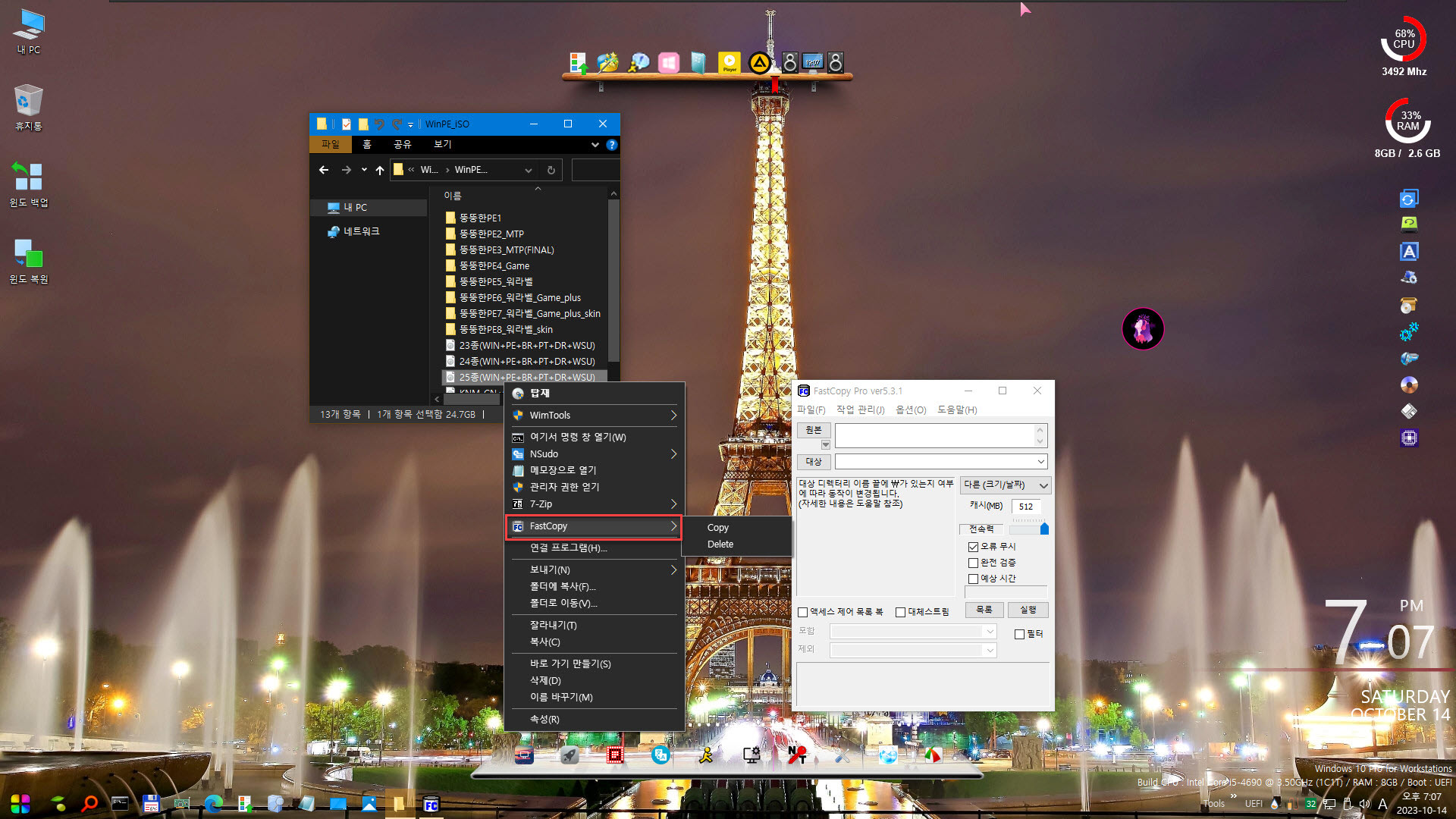Viewport: 1456px width, 819px height.
Task: Open the copy mode dropdown 다른 (크기/날짜)
Action: 1005,485
